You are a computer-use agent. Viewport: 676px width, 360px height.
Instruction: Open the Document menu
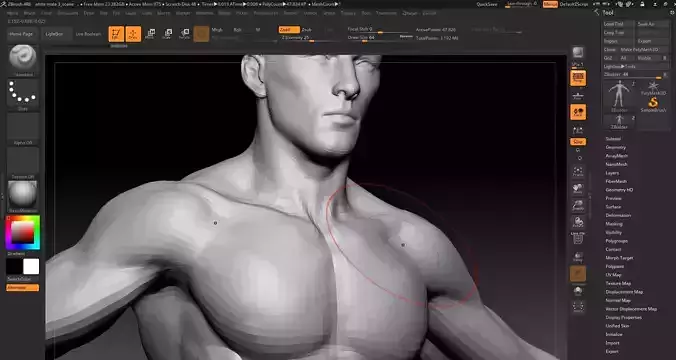tap(68, 13)
